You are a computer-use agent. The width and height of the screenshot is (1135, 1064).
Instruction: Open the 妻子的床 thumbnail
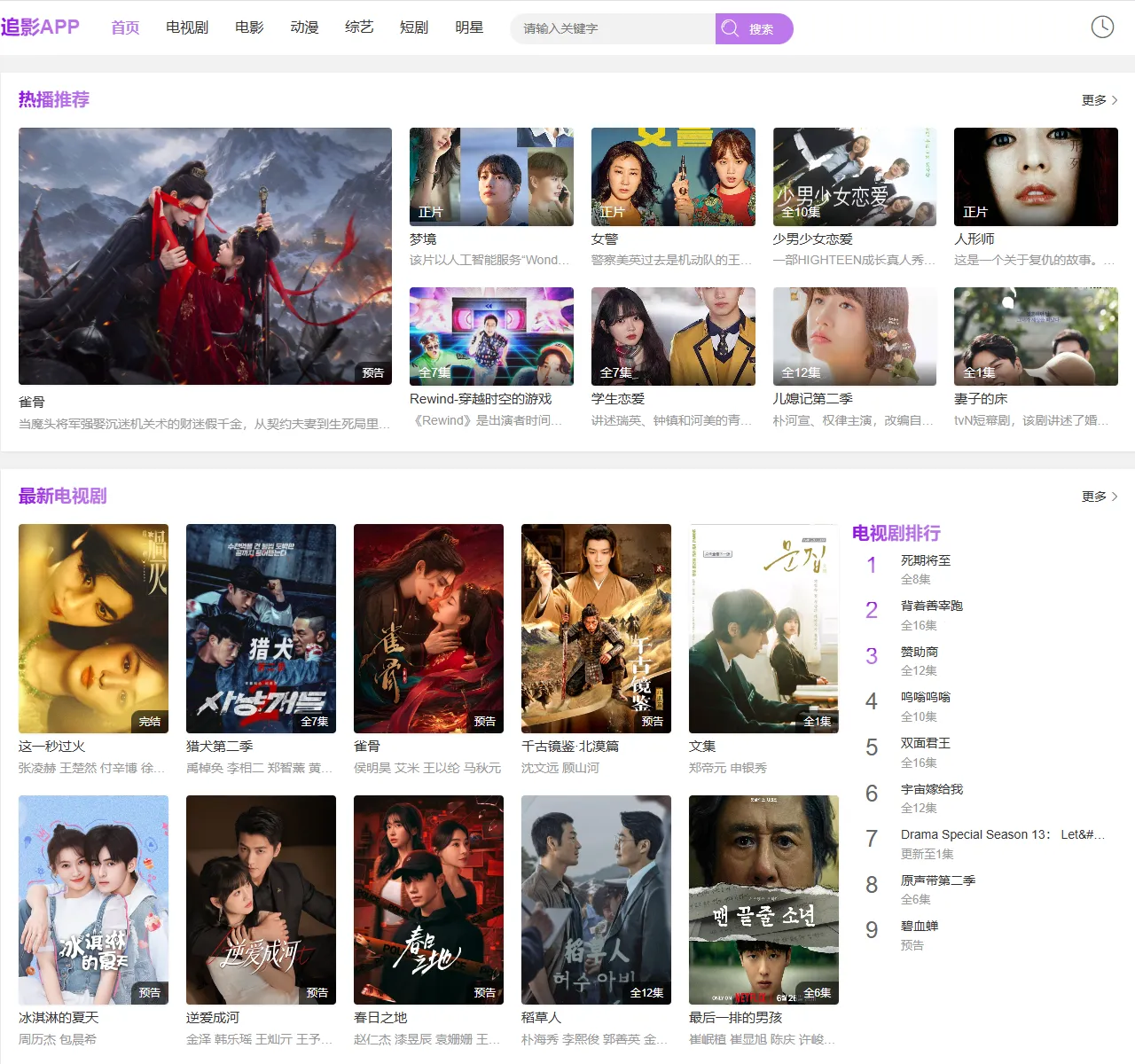1036,336
